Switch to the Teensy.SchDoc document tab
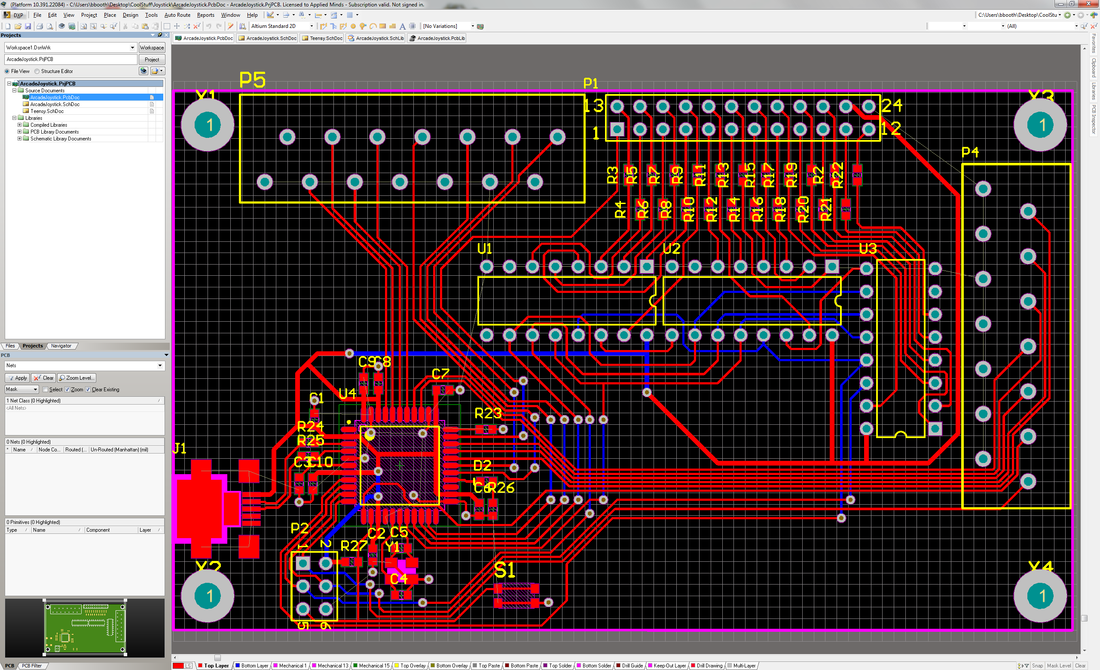This screenshot has width=1100, height=670. [x=323, y=39]
